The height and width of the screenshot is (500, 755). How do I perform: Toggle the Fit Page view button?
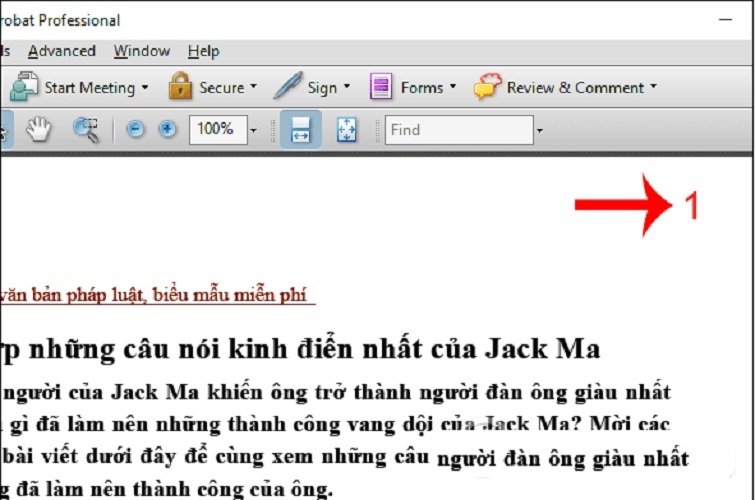click(x=346, y=130)
